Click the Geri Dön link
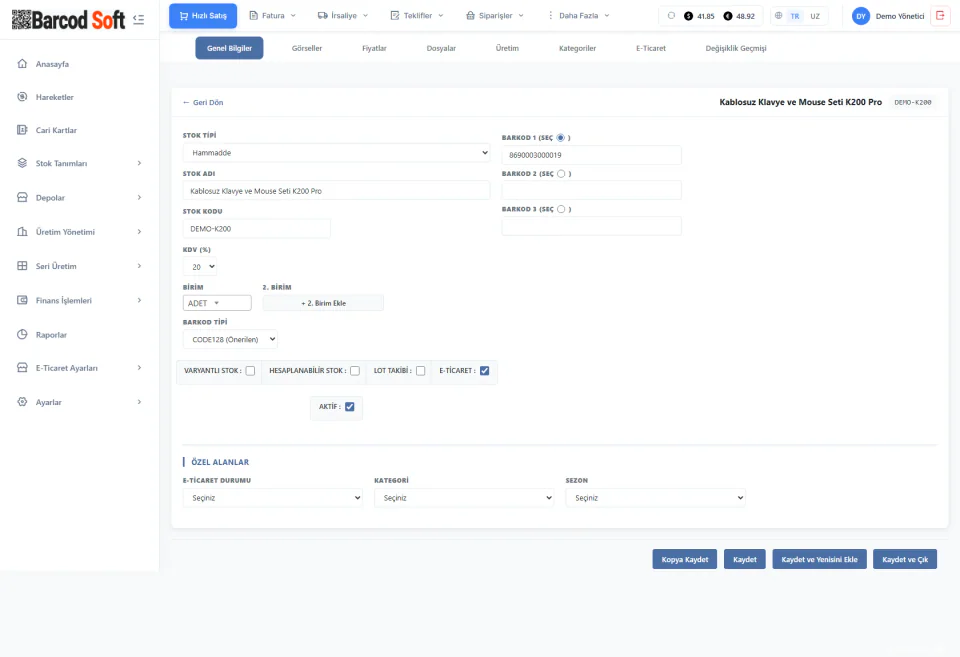The image size is (960, 657). [x=203, y=103]
